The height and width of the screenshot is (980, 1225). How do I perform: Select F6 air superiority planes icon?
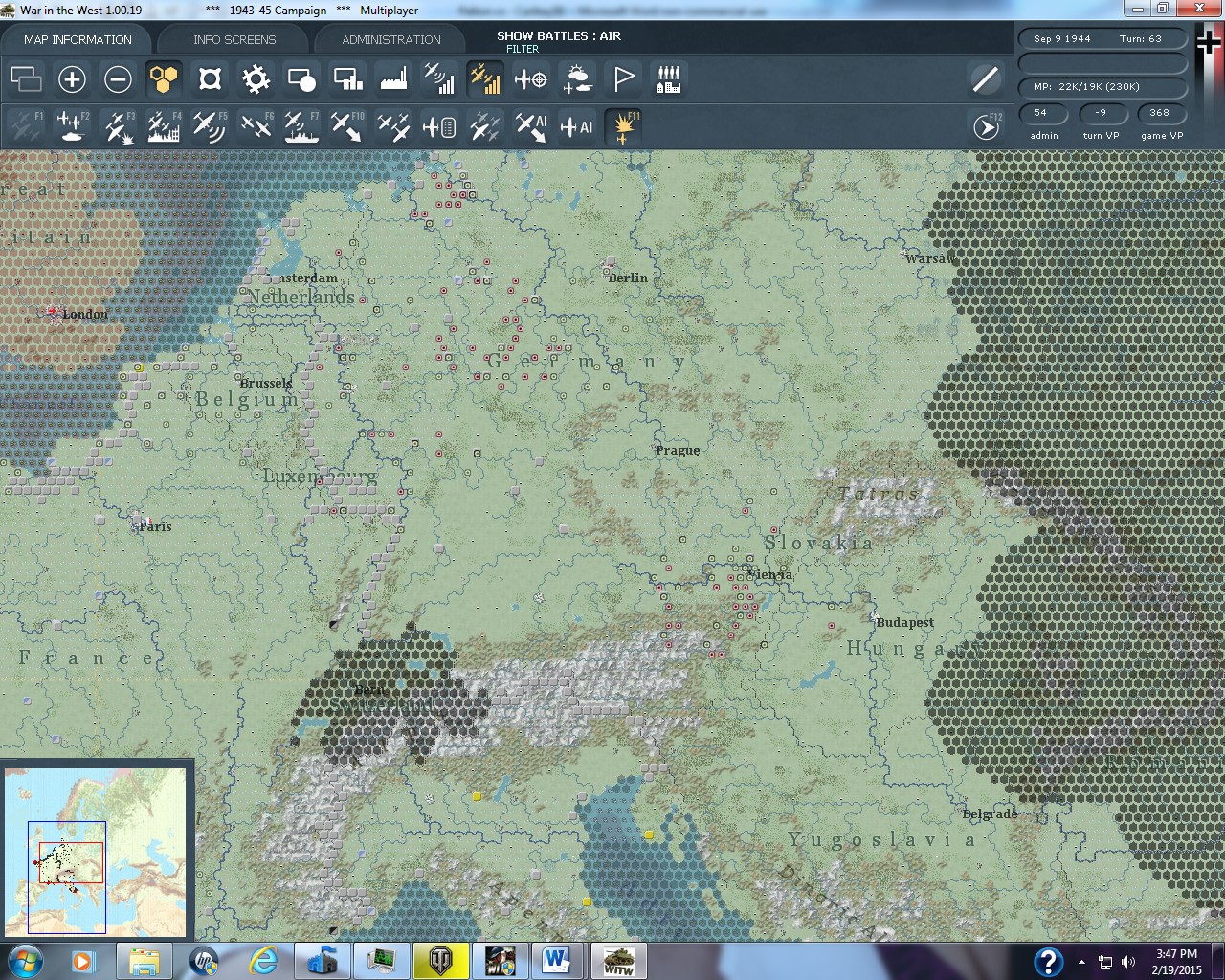pos(256,126)
